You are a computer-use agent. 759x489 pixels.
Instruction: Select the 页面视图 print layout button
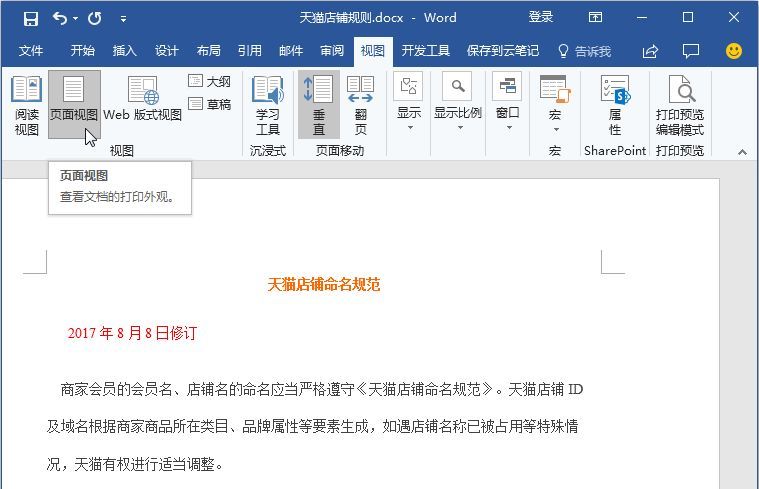(x=74, y=105)
